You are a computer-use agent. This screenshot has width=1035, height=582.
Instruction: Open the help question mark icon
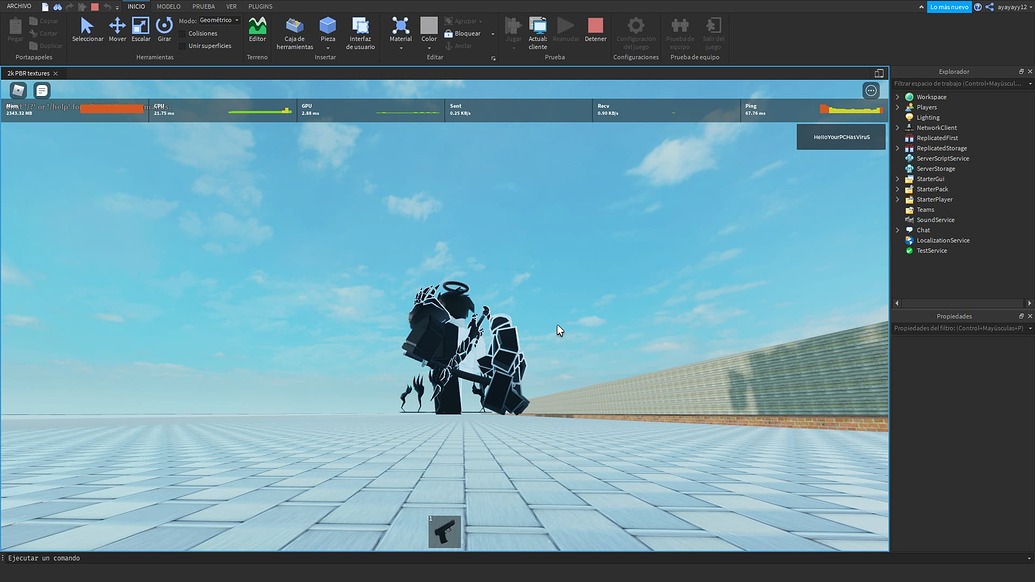pyautogui.click(x=978, y=7)
